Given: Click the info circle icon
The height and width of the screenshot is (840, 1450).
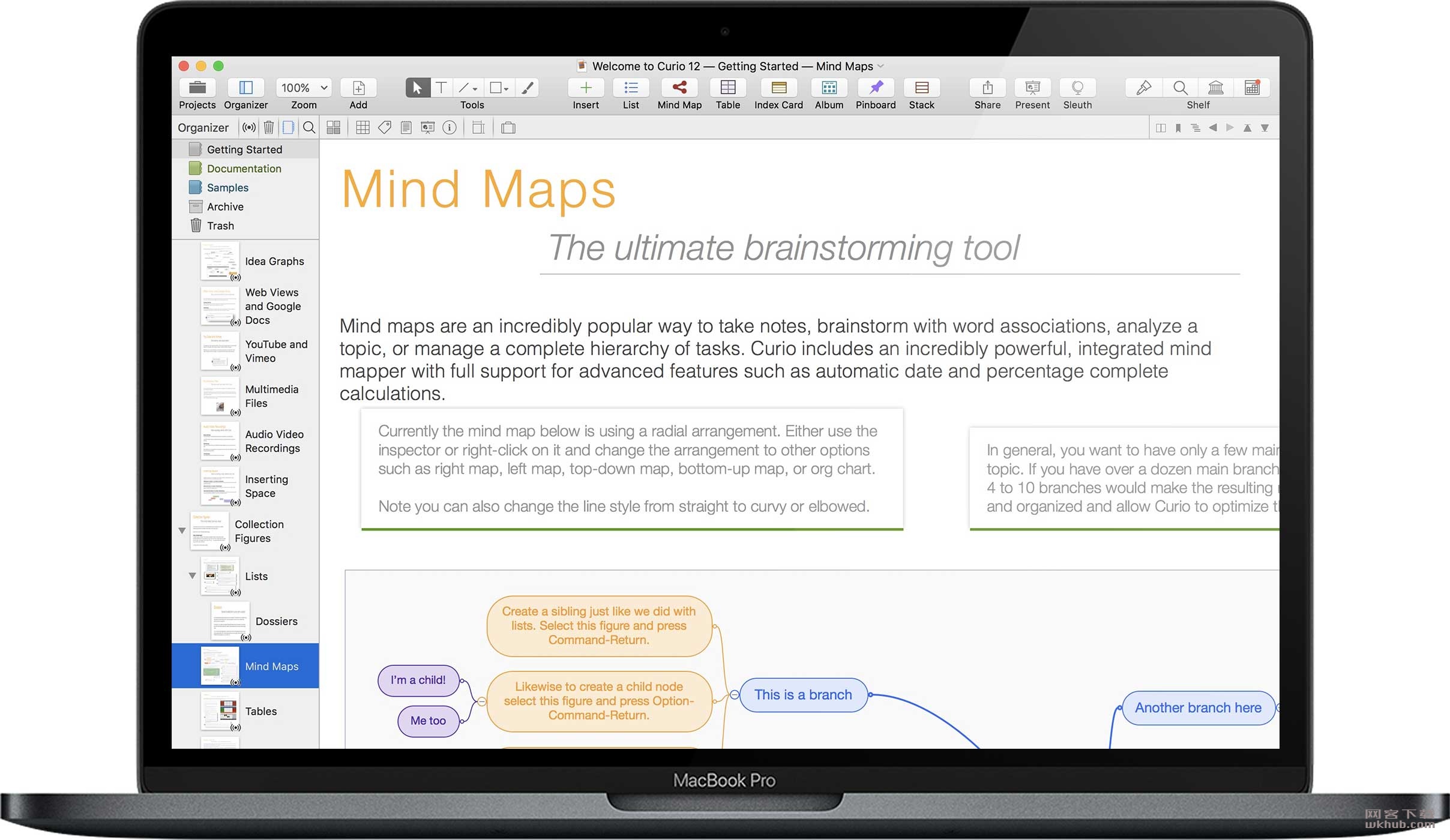Looking at the screenshot, I should pyautogui.click(x=450, y=127).
